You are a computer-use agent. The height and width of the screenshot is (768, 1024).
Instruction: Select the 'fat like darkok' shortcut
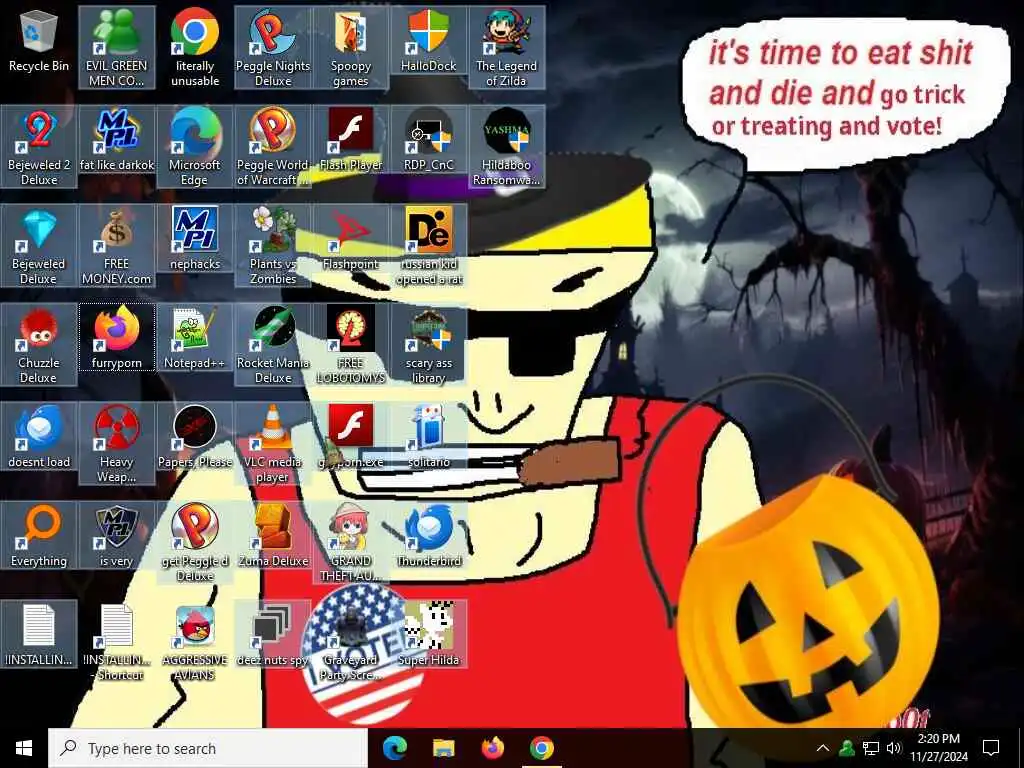(x=117, y=140)
